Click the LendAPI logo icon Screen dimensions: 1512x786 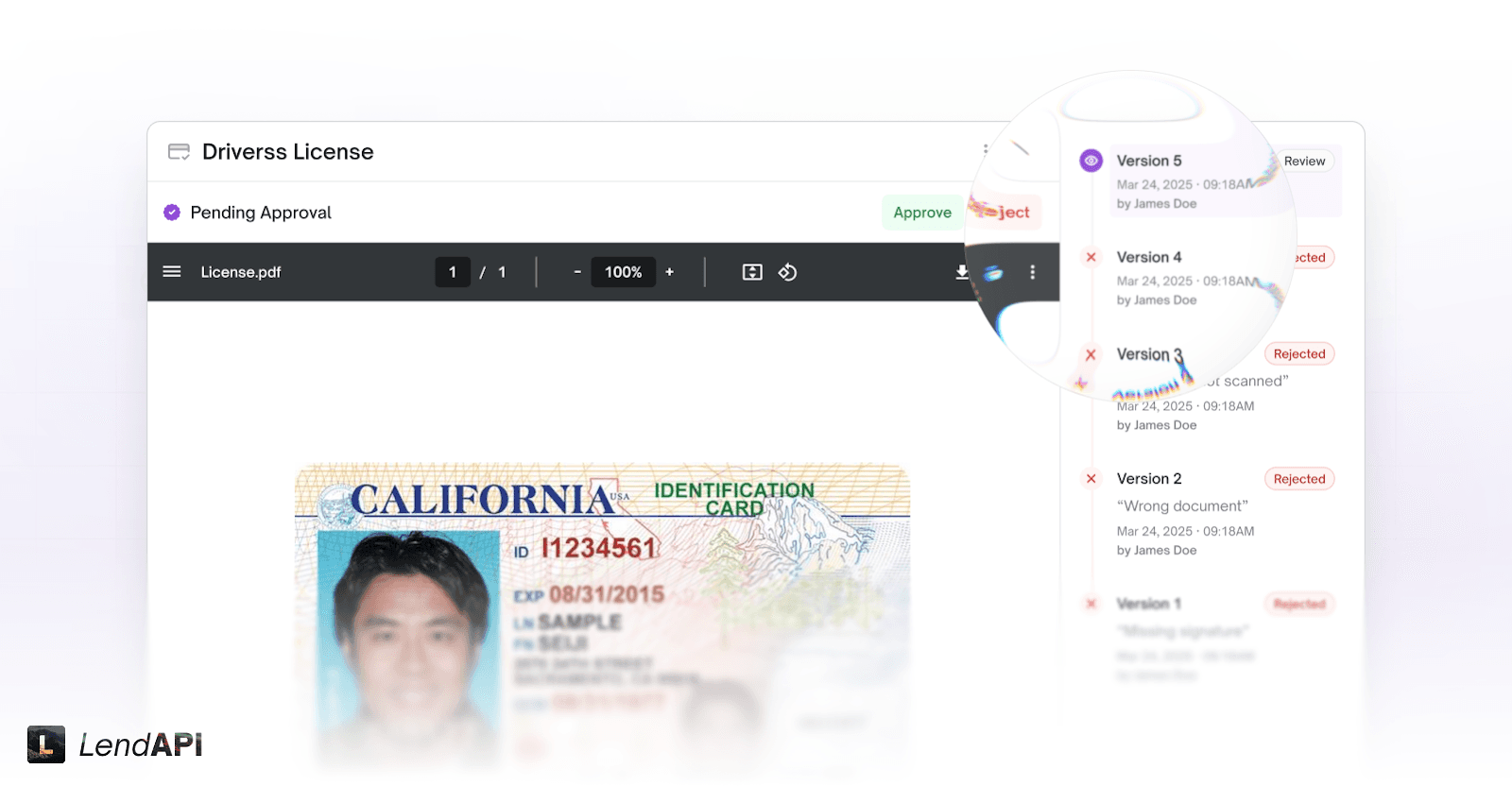coord(46,744)
